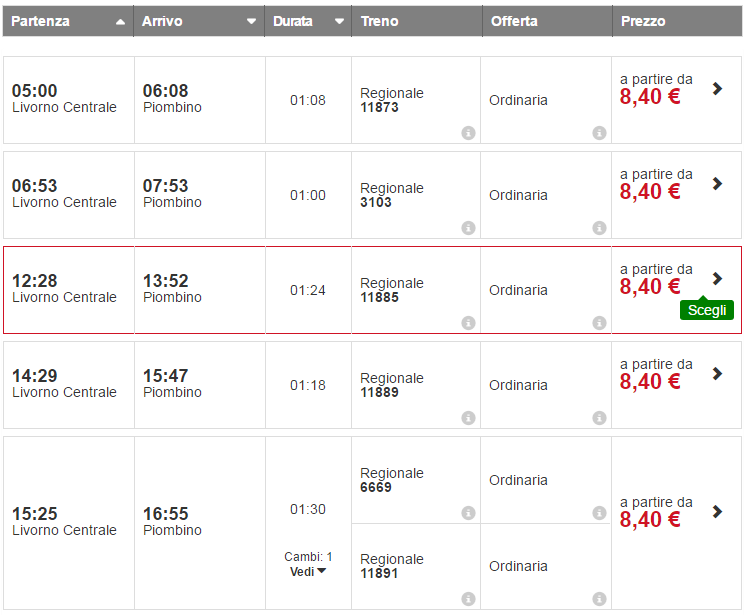Screen dimensions: 745x615
Task: Click info icon next to Regionale 11873
Action: click(x=468, y=133)
